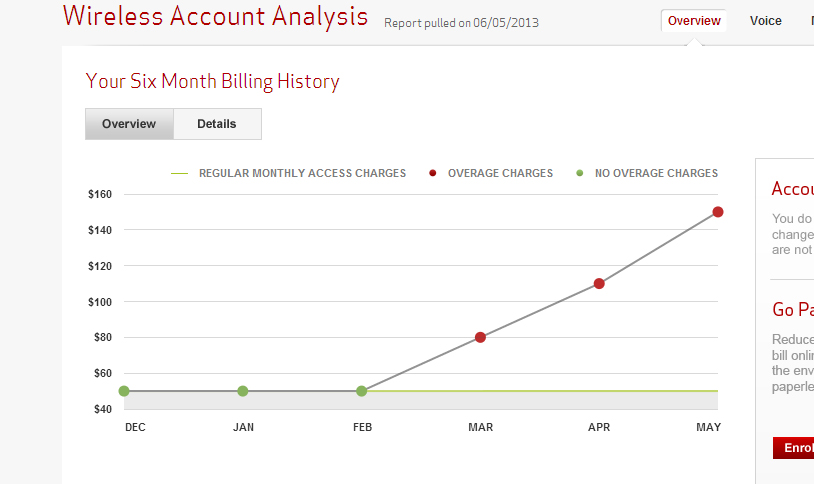Click the February green data point

[361, 391]
